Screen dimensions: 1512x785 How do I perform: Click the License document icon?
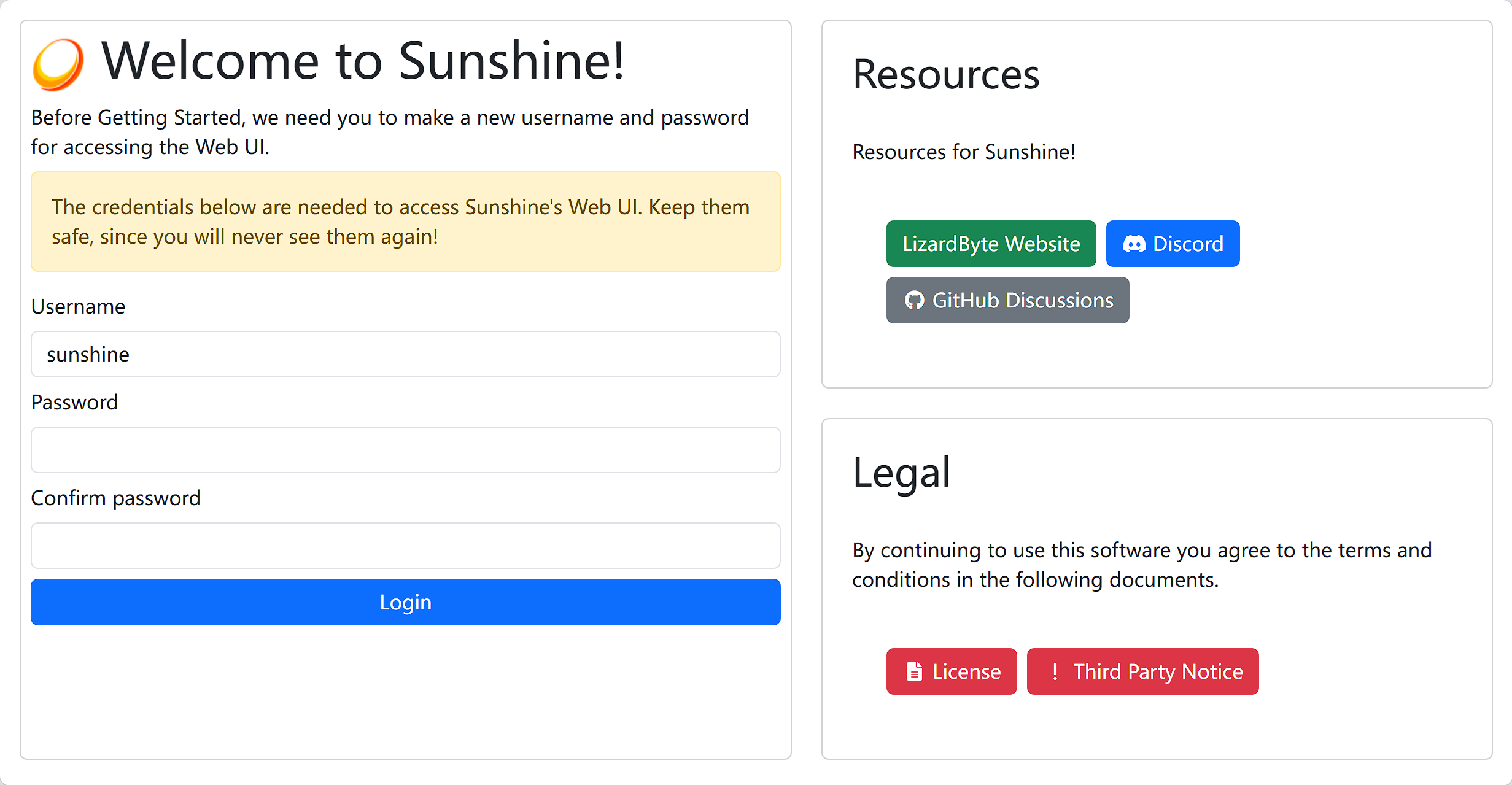[x=914, y=671]
